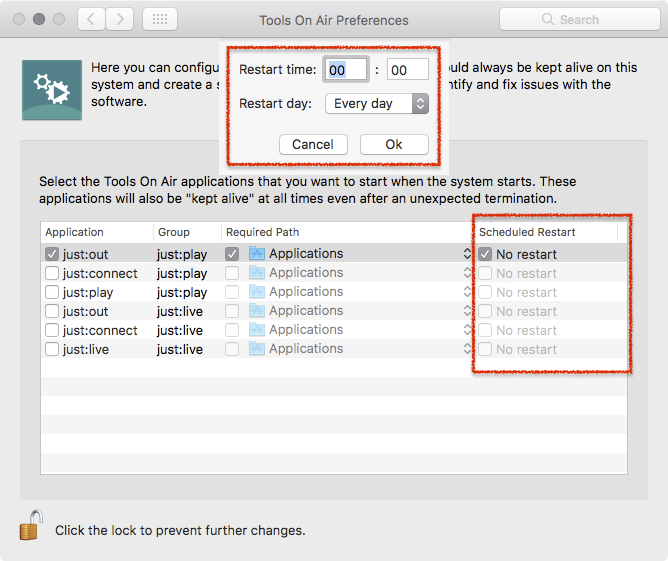Screen dimensions: 668x561
Task: Show all preferences grid button
Action: 160,19
